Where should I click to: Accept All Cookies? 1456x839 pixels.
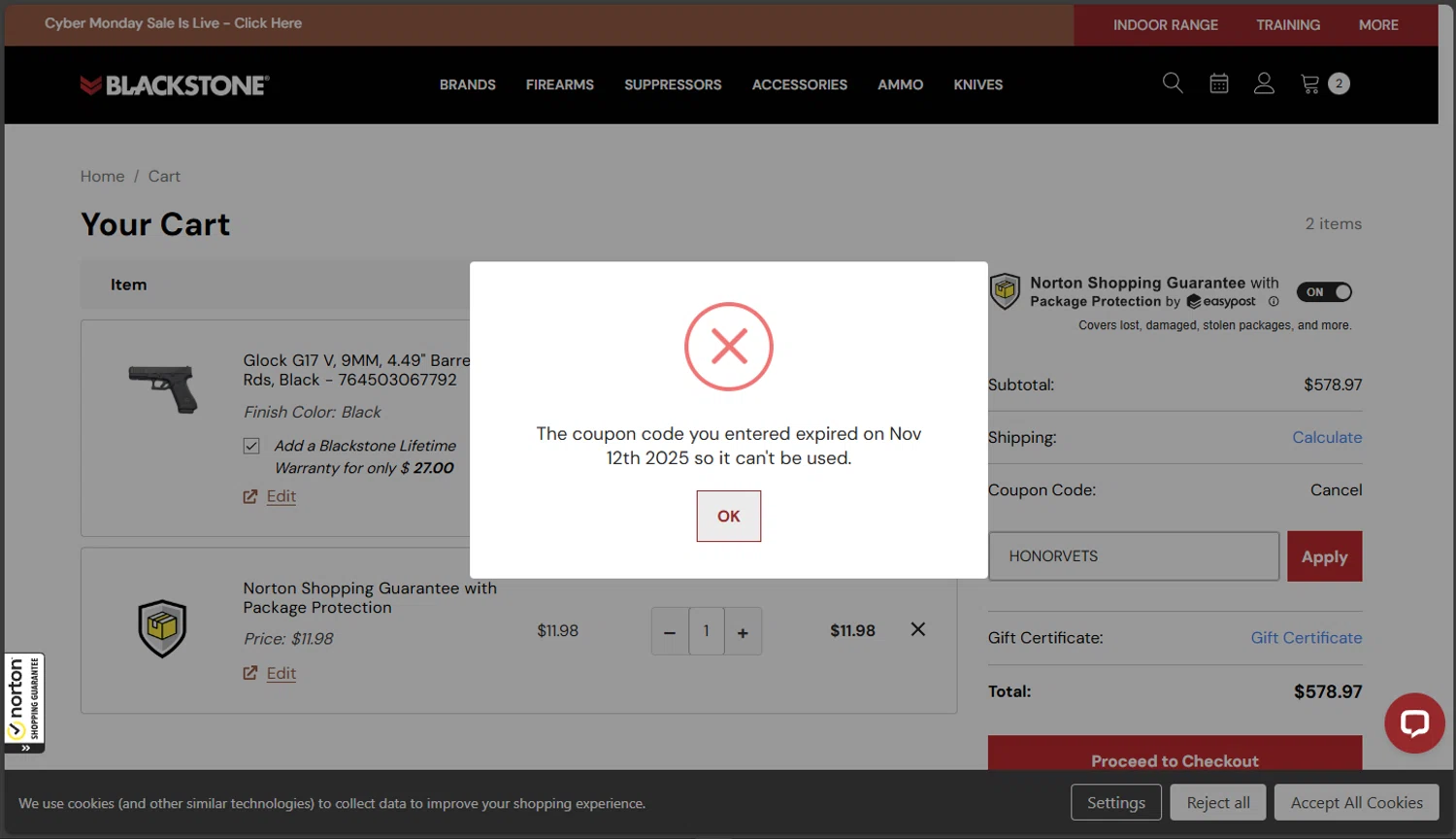(1357, 802)
